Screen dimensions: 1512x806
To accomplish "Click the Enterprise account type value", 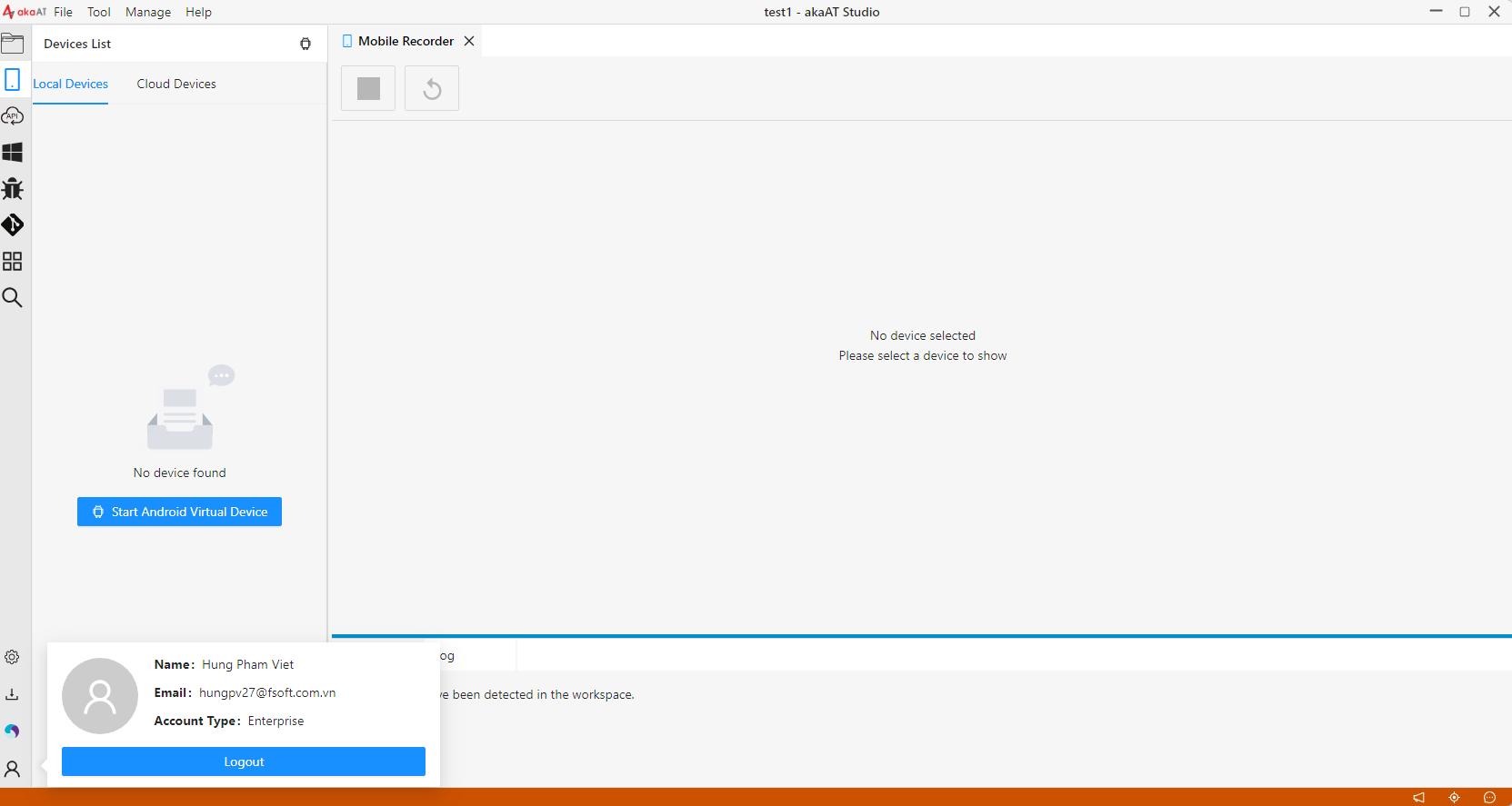I will pos(276,721).
